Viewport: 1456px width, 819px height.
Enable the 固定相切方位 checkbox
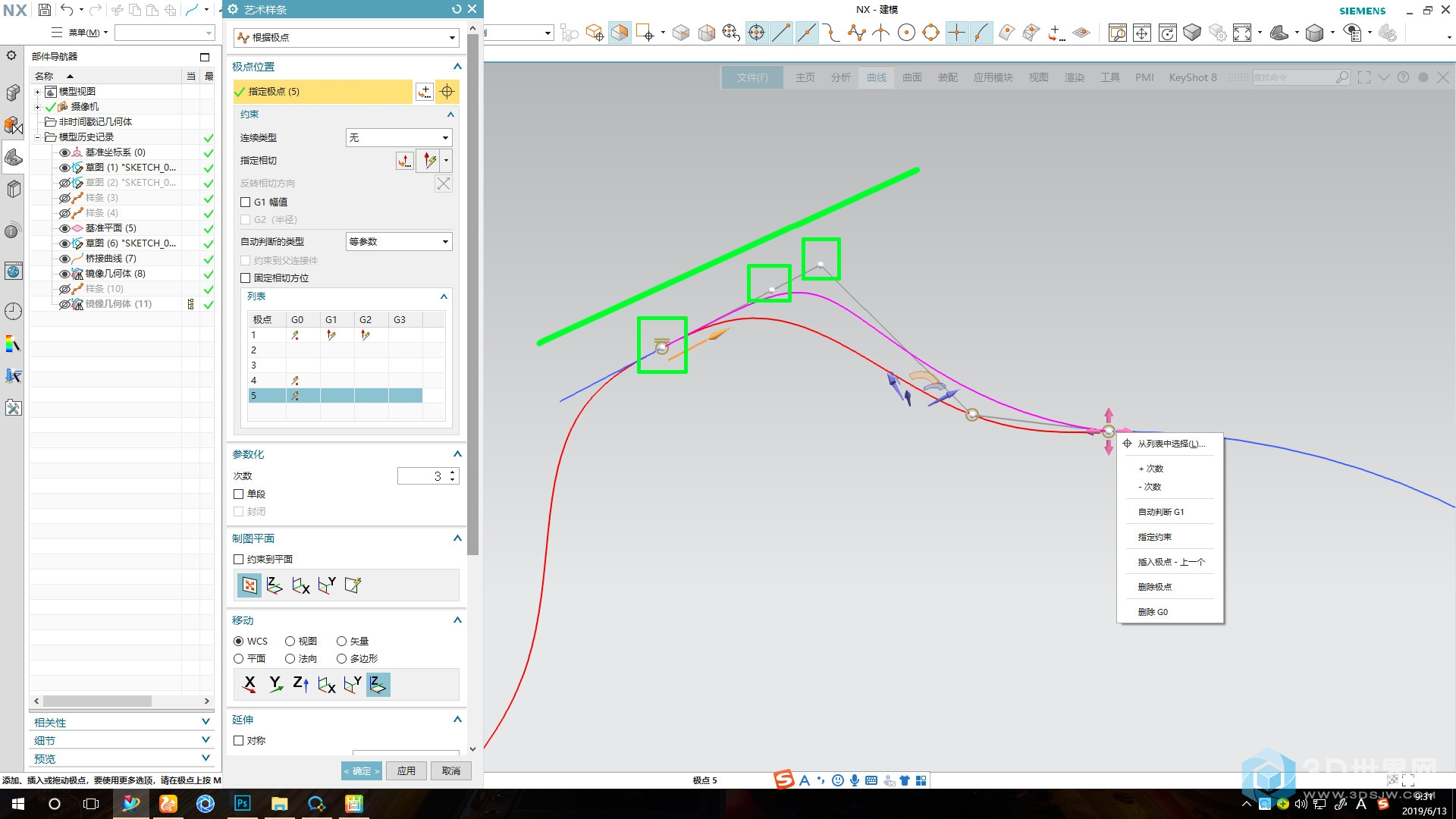245,278
